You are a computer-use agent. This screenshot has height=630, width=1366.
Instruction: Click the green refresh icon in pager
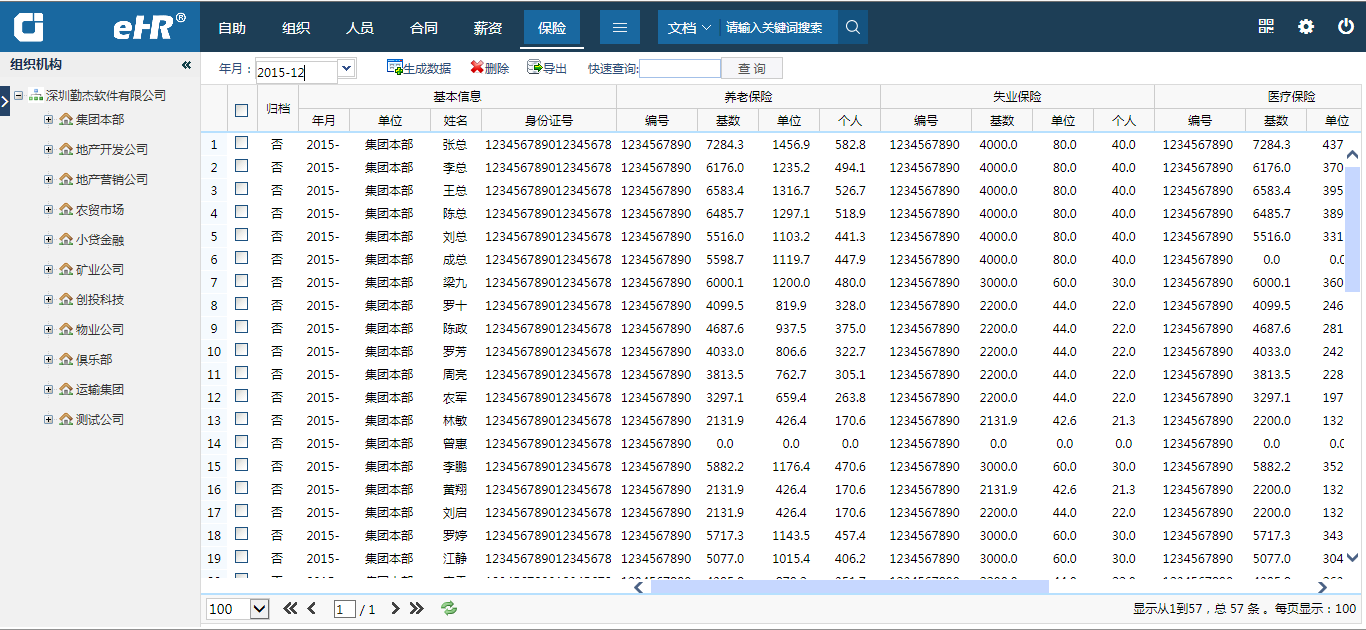449,608
